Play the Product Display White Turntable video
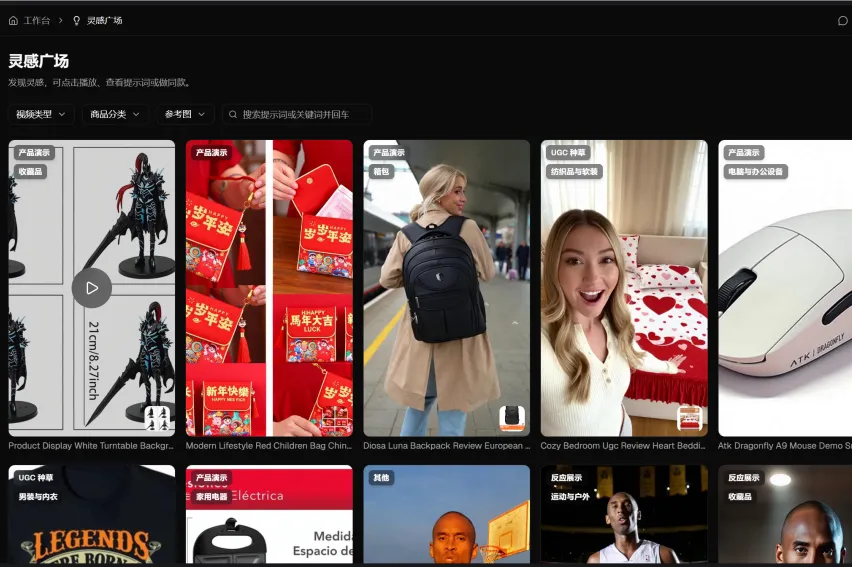 click(x=91, y=288)
